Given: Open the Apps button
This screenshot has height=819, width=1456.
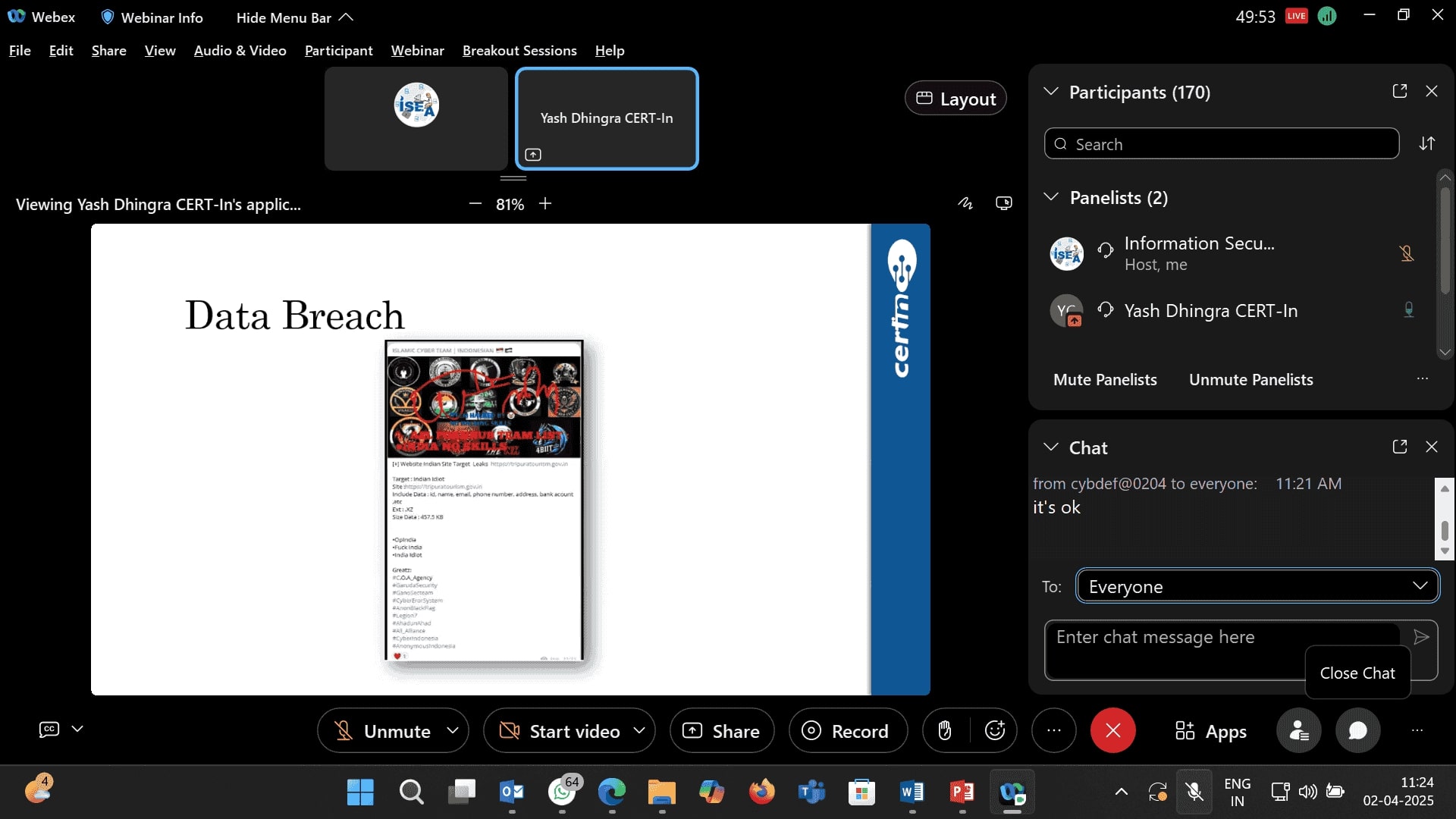Looking at the screenshot, I should point(1211,731).
